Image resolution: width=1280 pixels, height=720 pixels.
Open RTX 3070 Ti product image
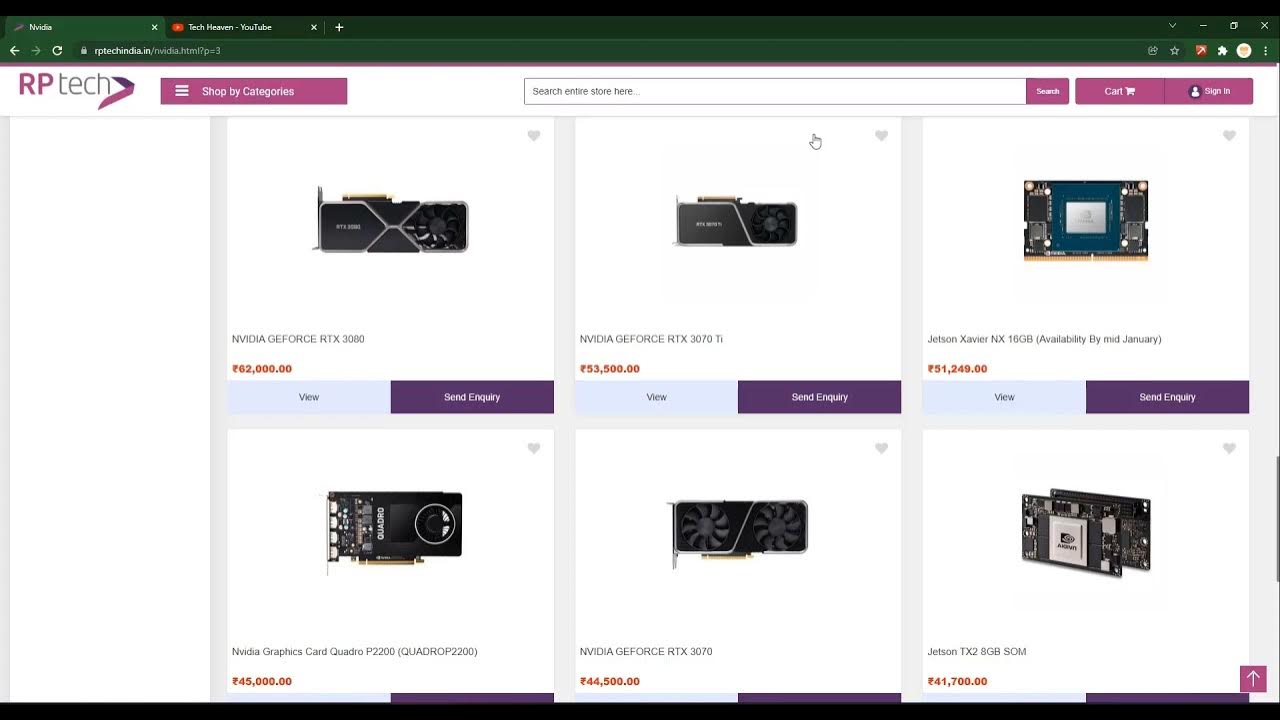pyautogui.click(x=738, y=221)
